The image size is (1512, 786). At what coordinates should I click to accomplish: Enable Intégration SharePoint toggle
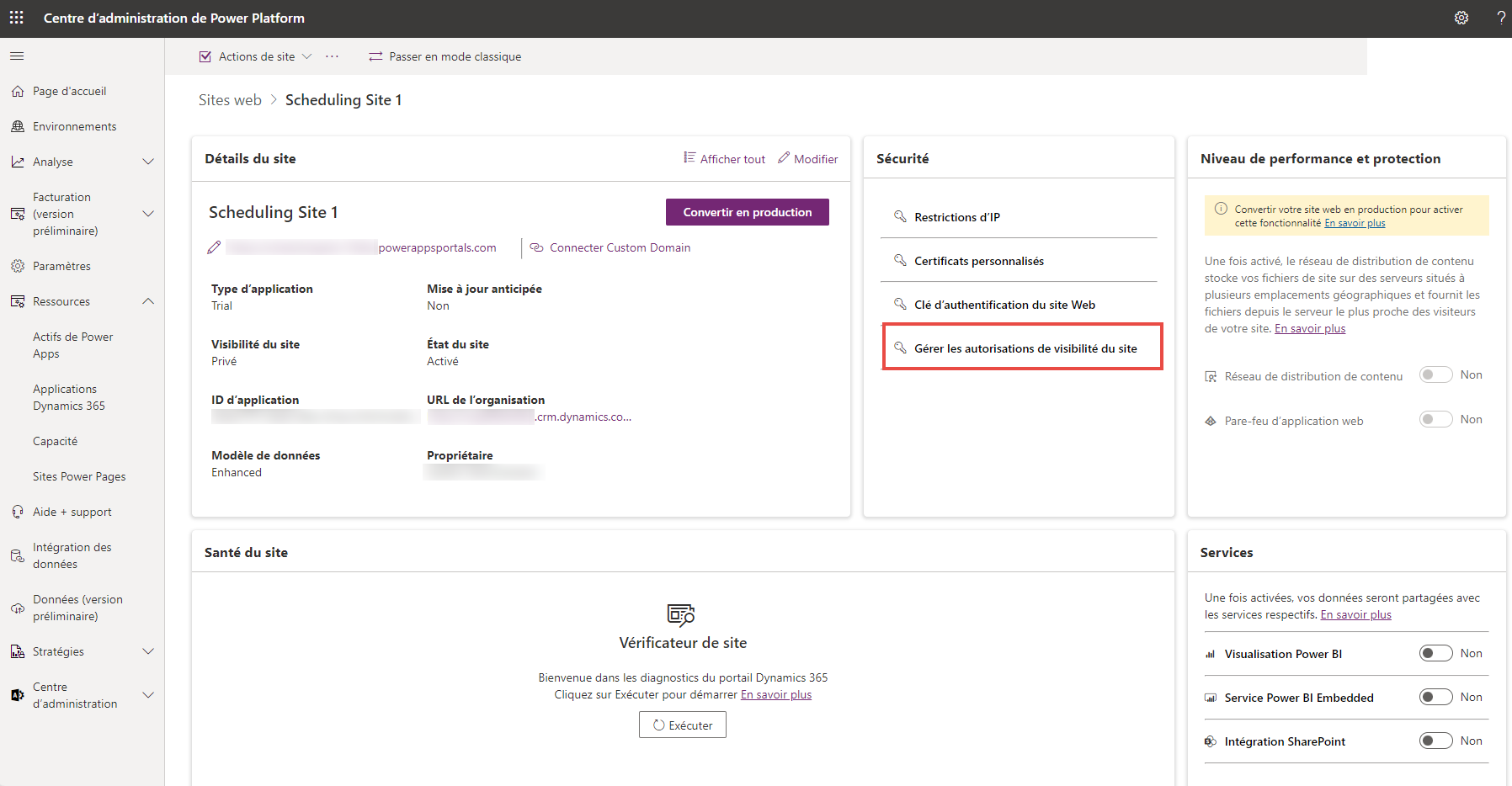(1436, 741)
